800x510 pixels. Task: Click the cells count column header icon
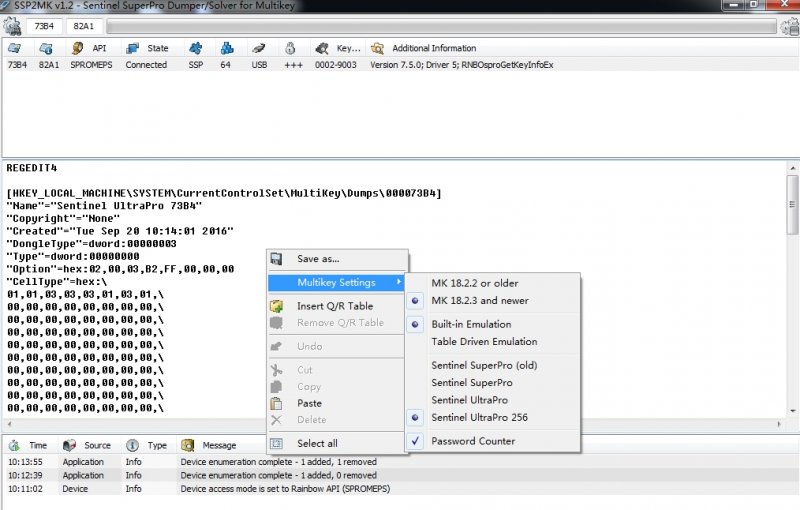227,48
